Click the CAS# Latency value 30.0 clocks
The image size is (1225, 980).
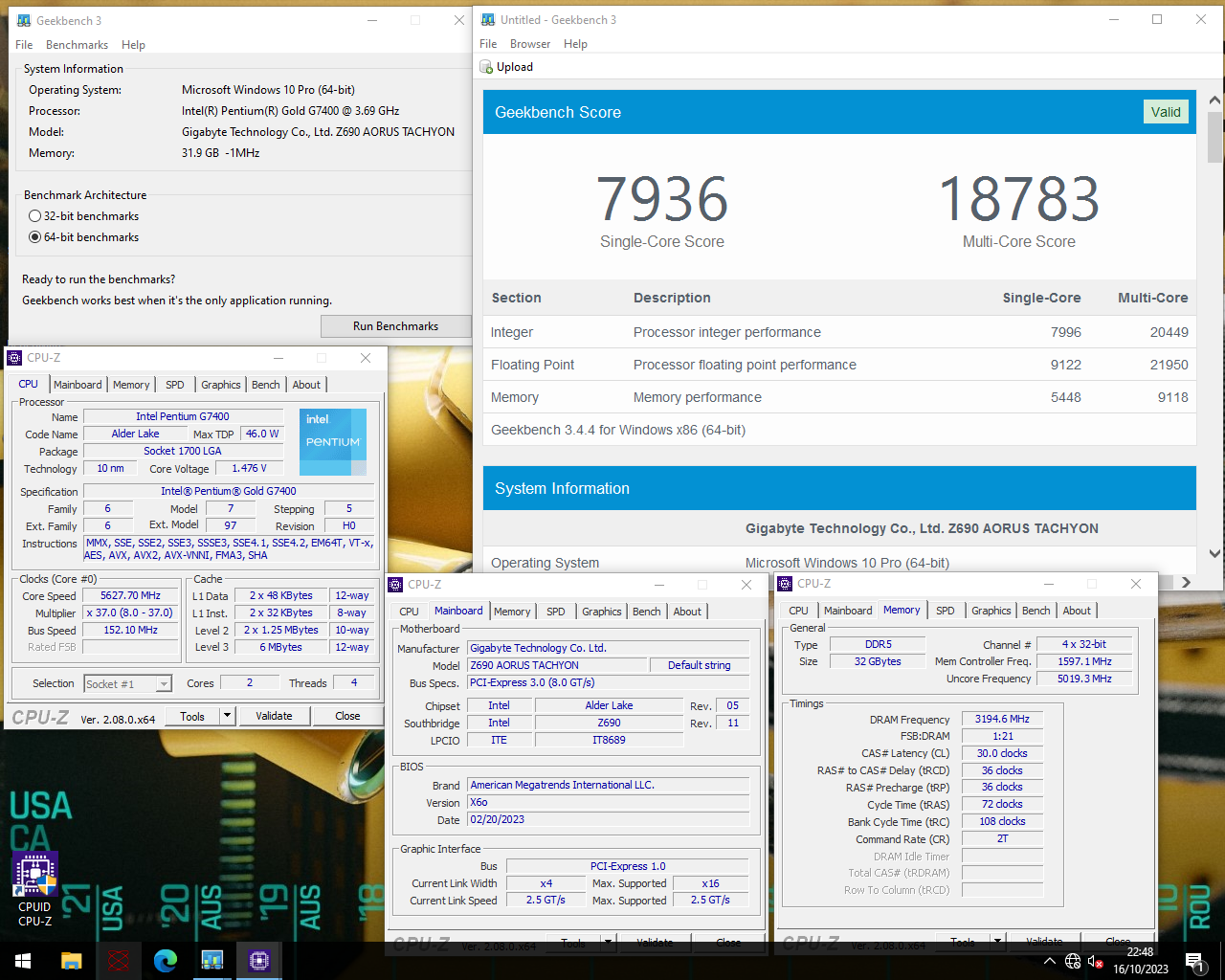point(1002,753)
